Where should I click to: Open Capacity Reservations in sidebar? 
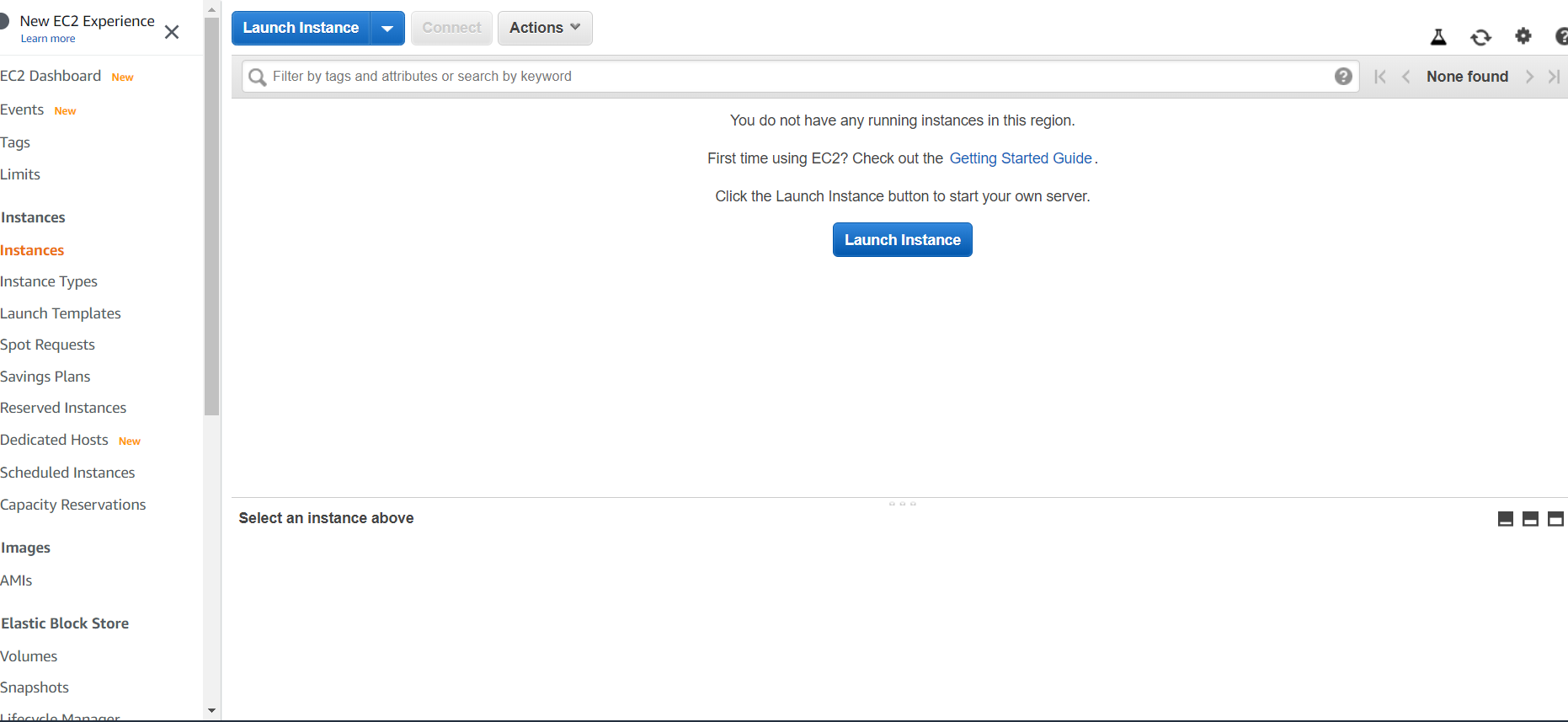[x=73, y=505]
